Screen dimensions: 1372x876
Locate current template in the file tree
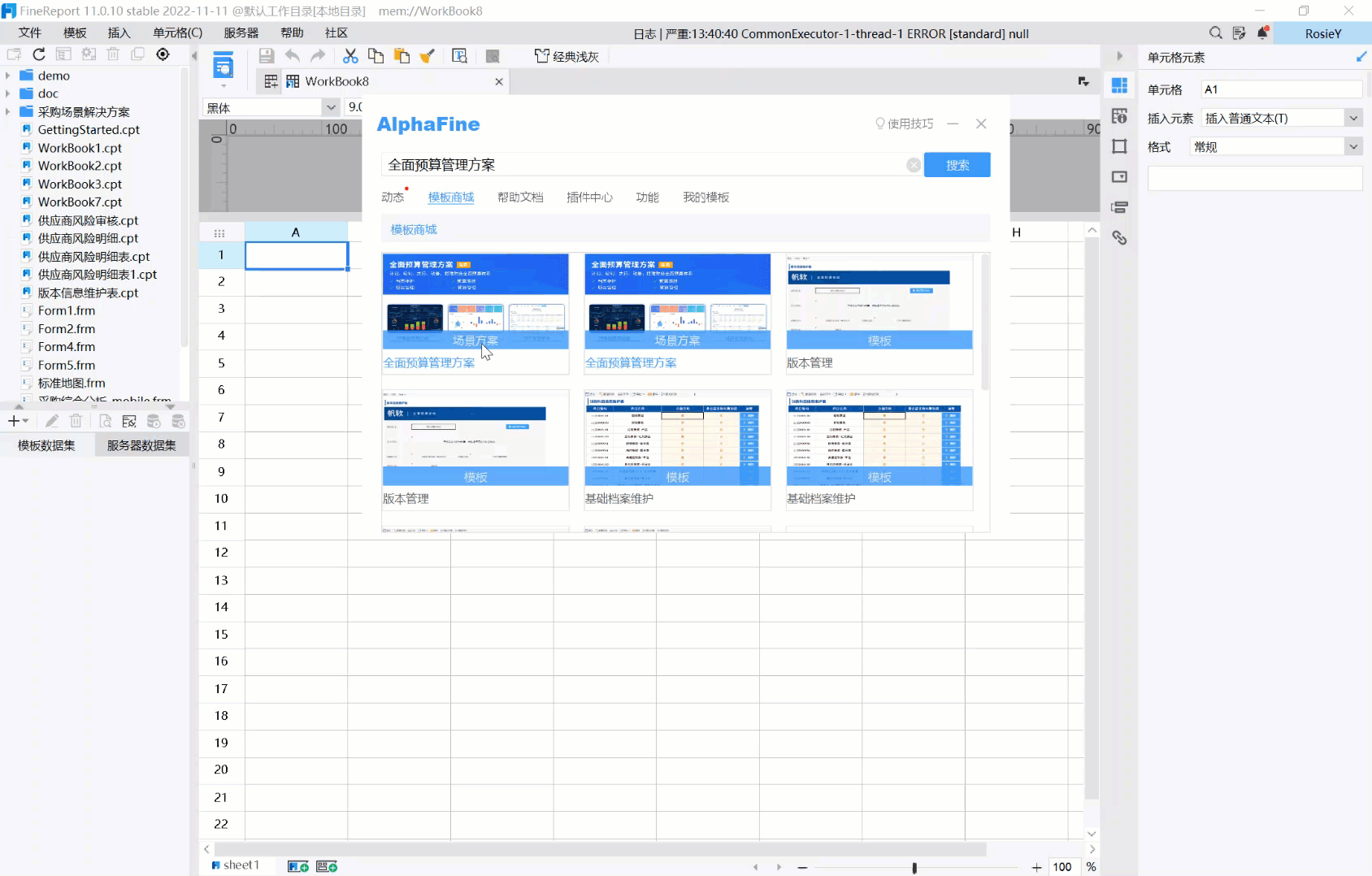[x=163, y=54]
